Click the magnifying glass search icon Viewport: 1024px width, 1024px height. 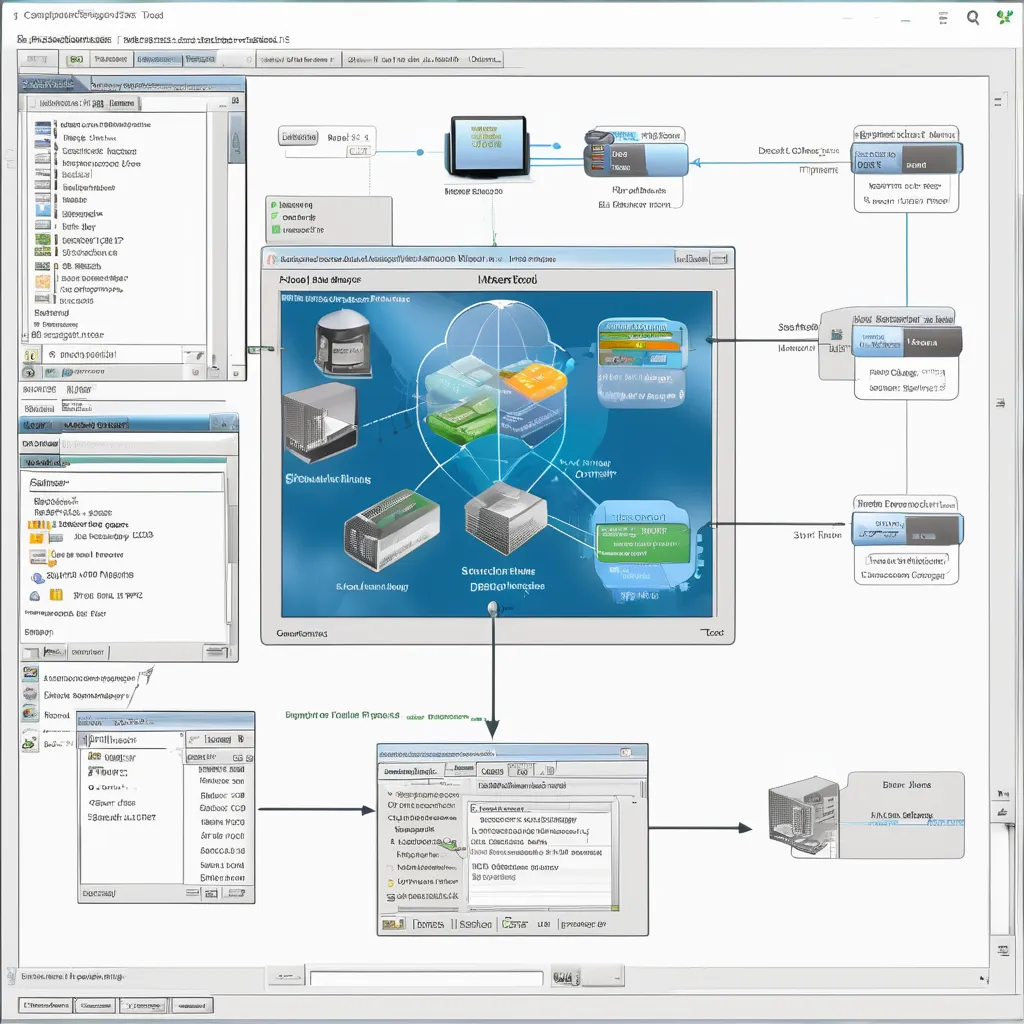[973, 17]
